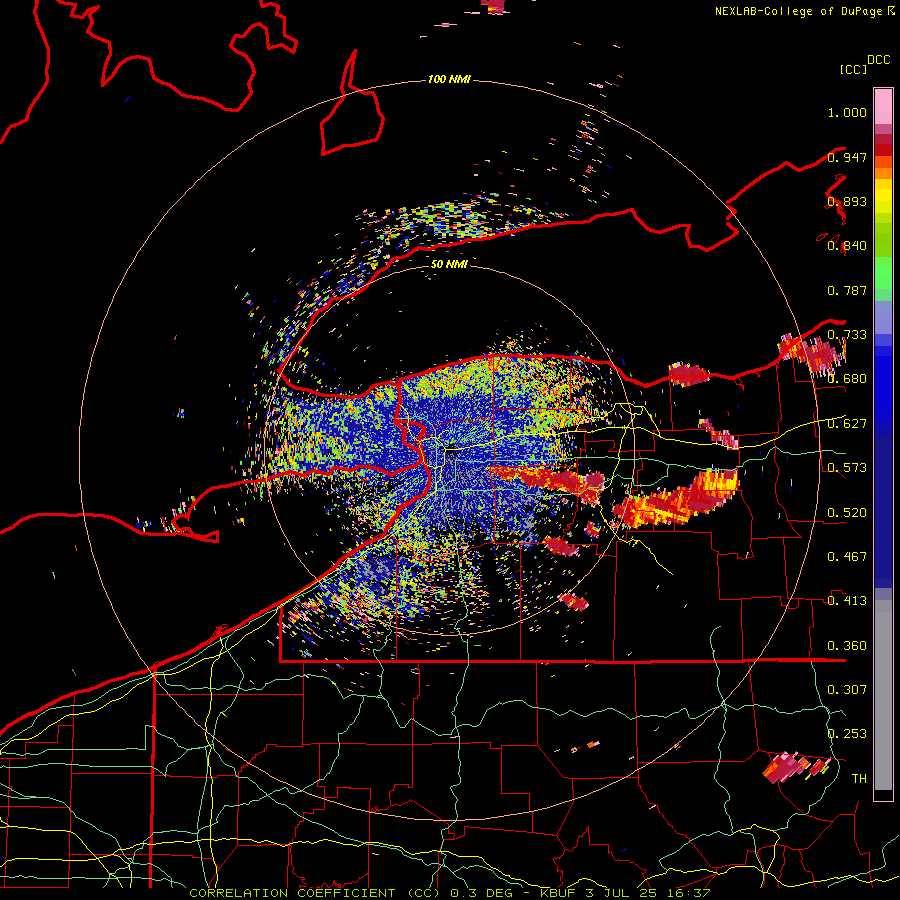Select the 0.520 scale value

pyautogui.click(x=847, y=513)
